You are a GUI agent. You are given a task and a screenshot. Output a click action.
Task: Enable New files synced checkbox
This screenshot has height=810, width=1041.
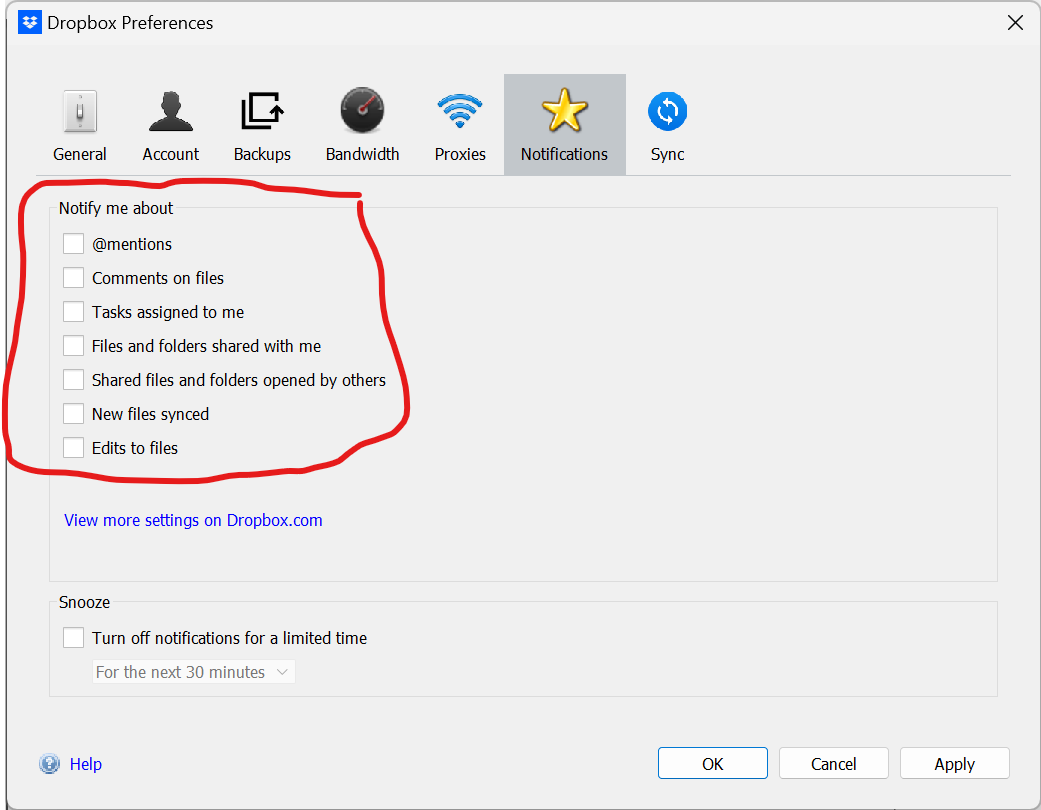[73, 414]
